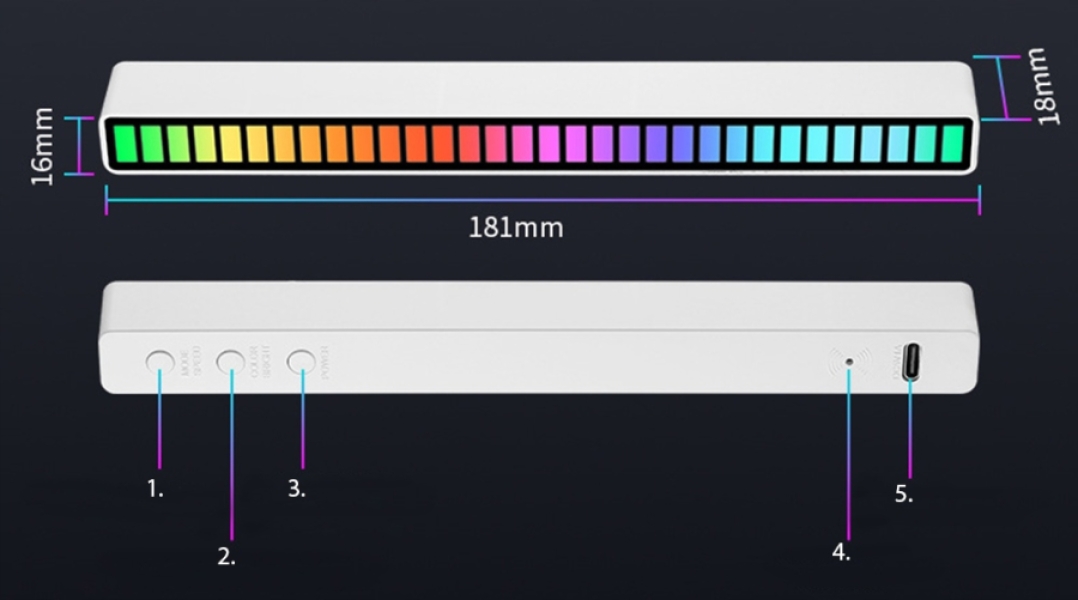
Task: Click the callout number 1 label
Action: 155,489
